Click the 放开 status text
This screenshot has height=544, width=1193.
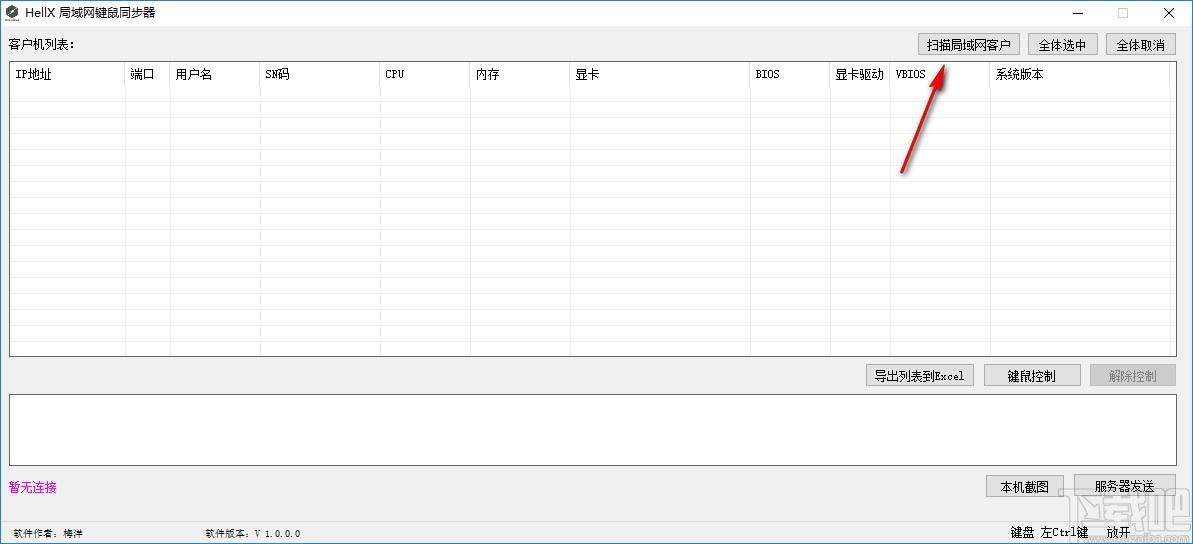[x=1118, y=533]
